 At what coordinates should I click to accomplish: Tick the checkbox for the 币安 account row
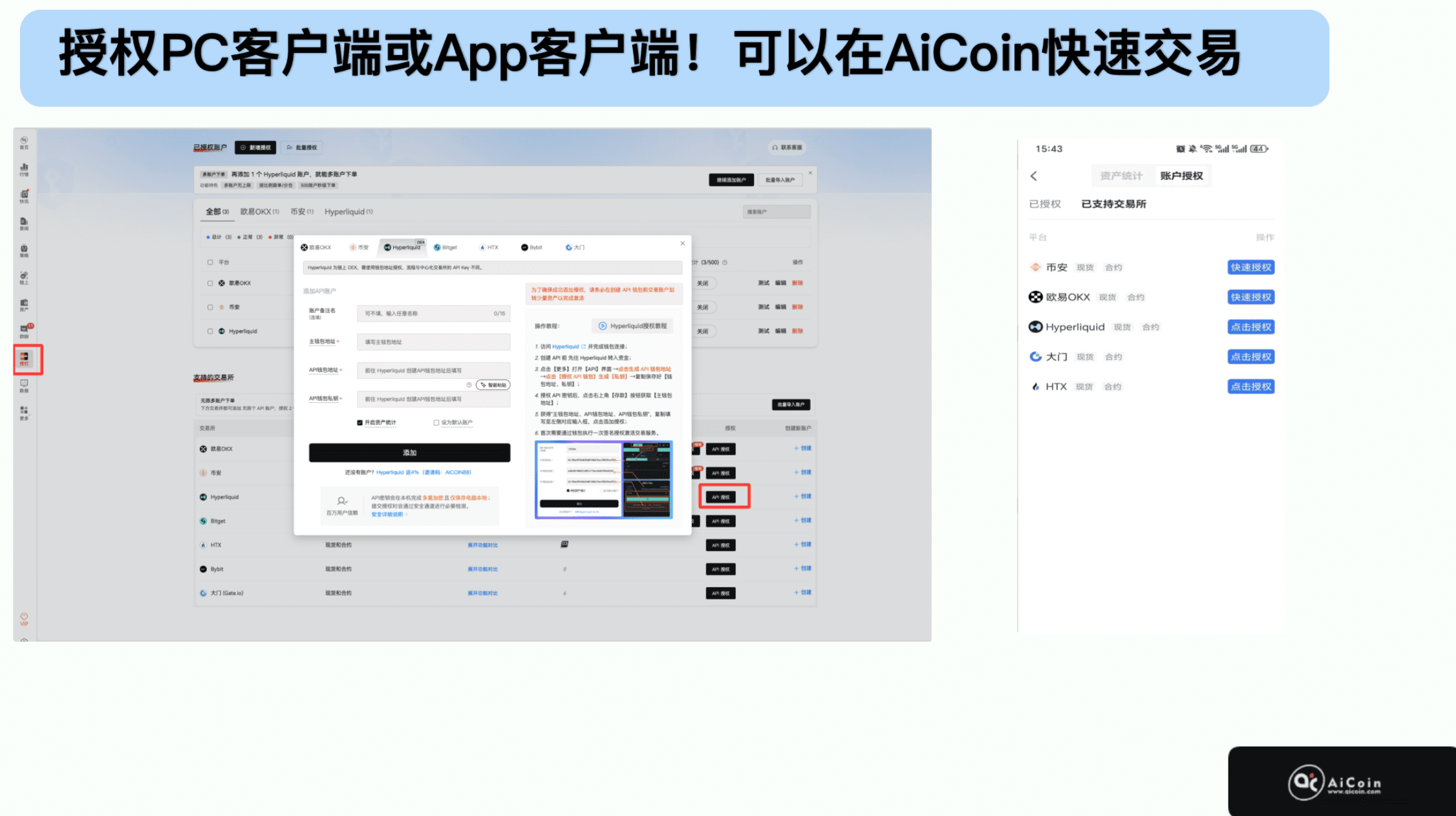click(209, 307)
